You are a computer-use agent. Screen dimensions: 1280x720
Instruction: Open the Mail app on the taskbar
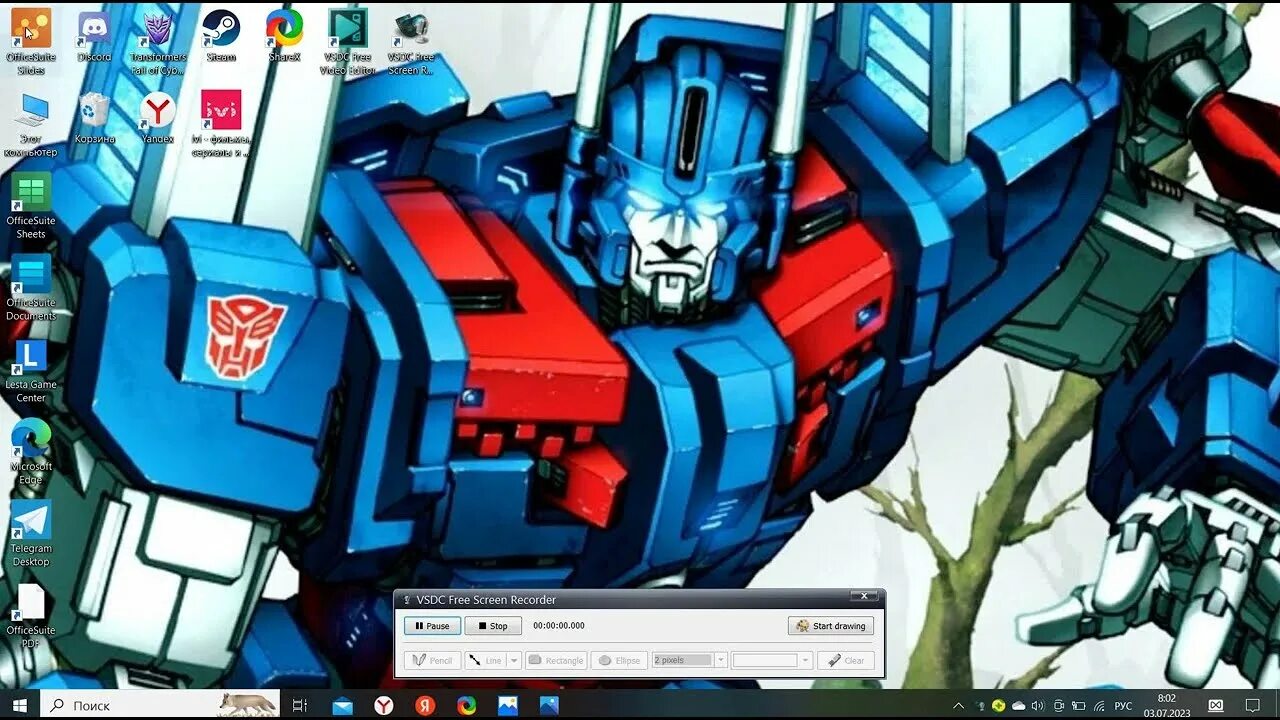pos(342,705)
